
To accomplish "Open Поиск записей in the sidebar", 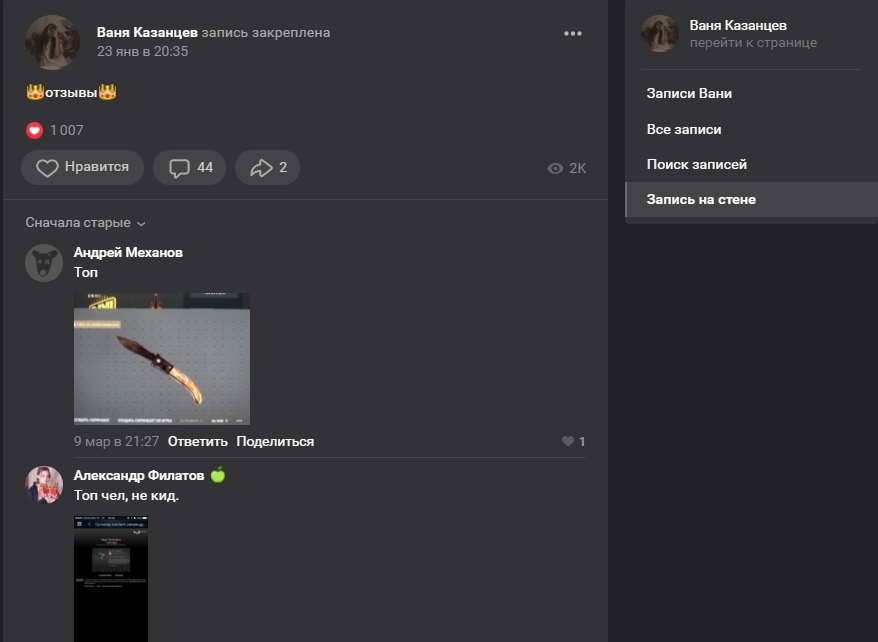I will pyautogui.click(x=696, y=164).
